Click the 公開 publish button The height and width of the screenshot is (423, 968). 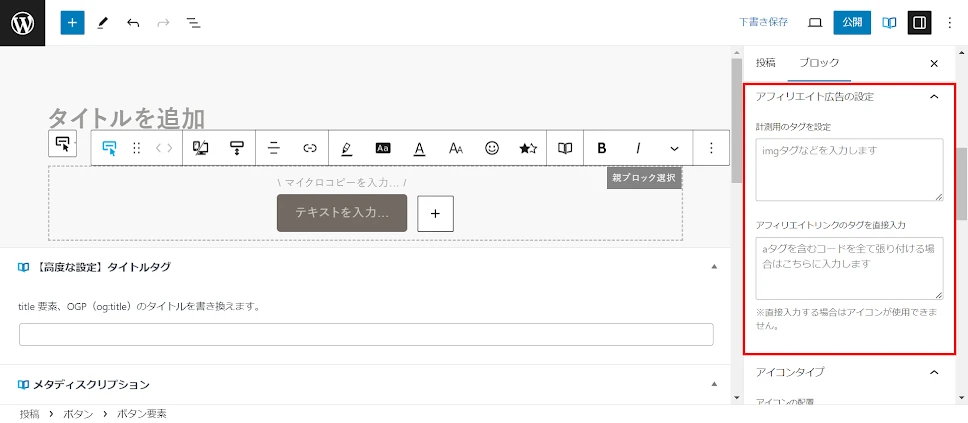(852, 22)
